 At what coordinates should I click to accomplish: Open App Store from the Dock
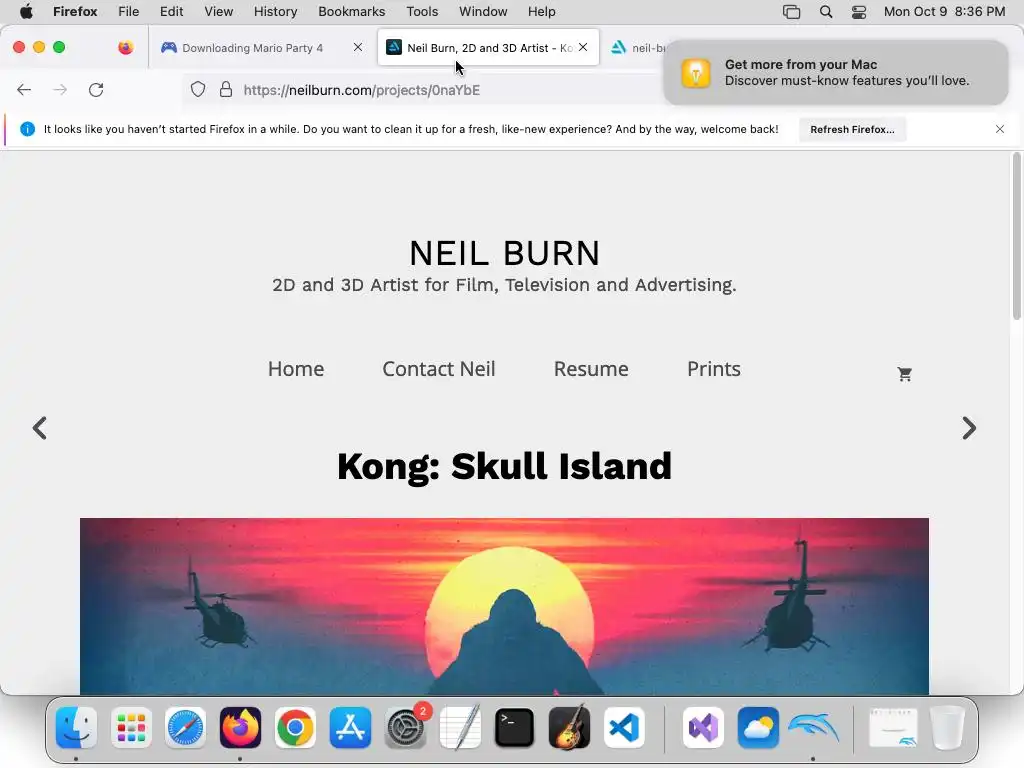coord(350,728)
